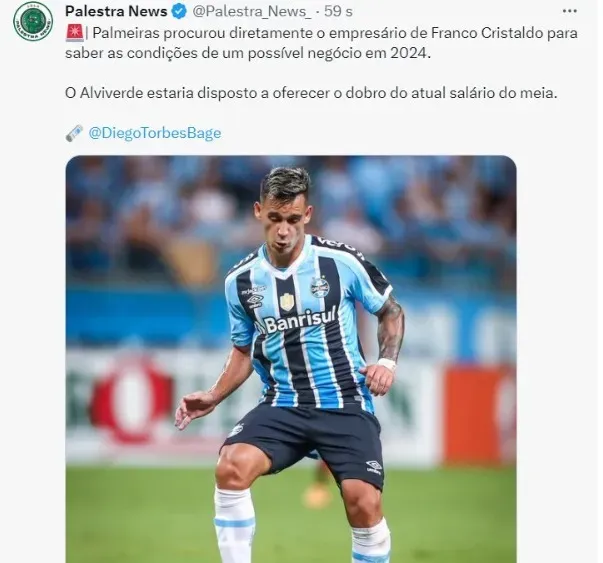The height and width of the screenshot is (563, 603).
Task: Click the Umbro logo on the shorts
Action: coord(374,467)
